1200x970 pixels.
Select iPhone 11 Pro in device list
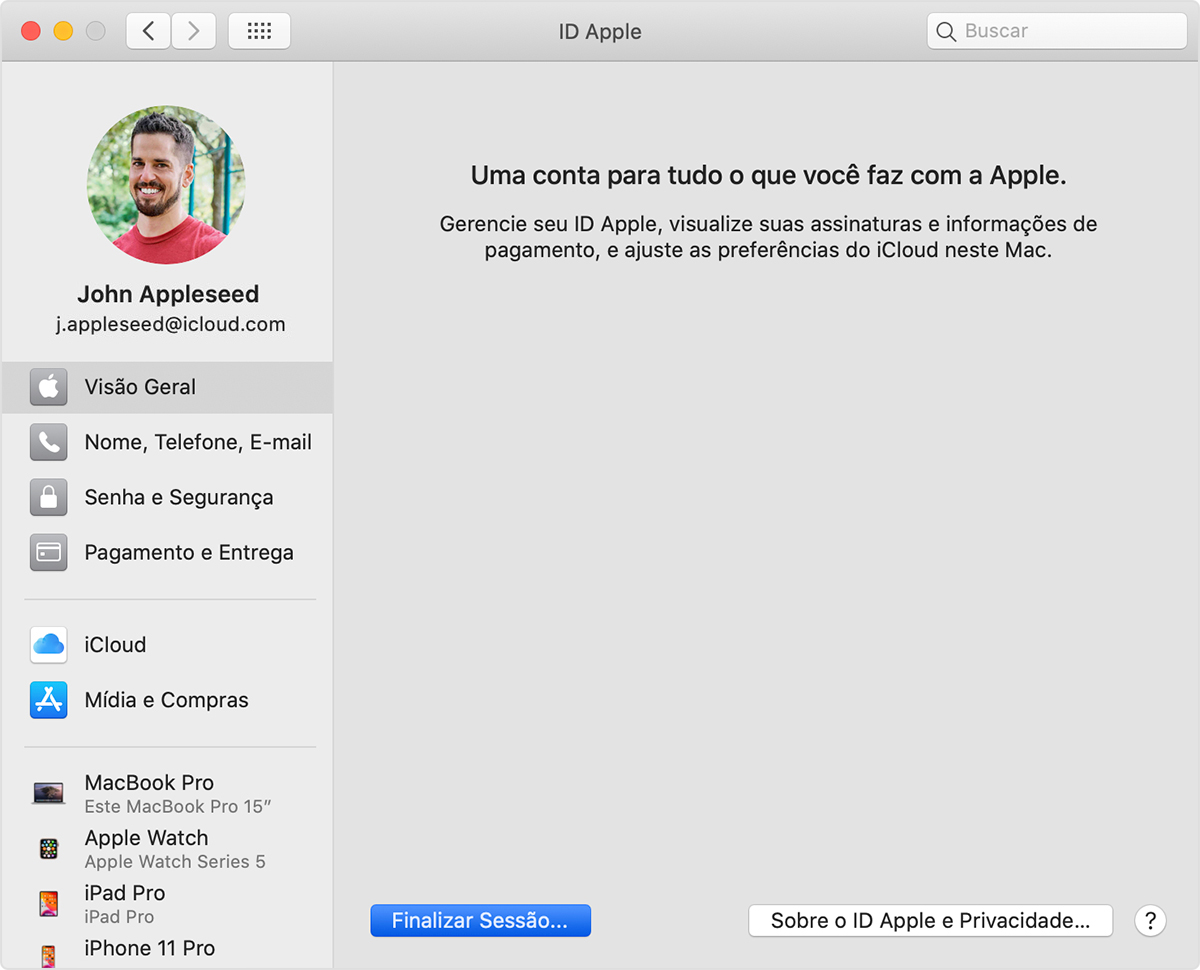click(149, 948)
